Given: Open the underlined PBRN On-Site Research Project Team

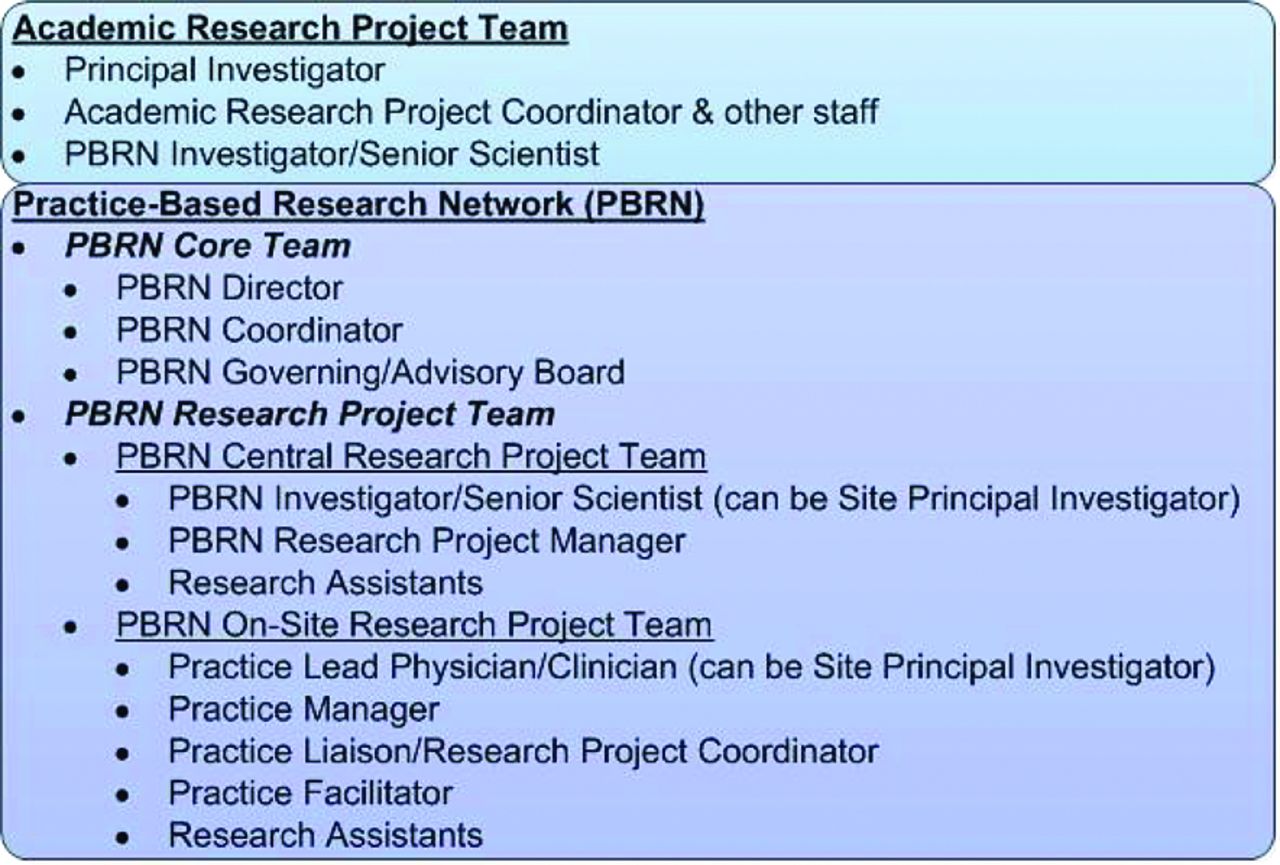Looking at the screenshot, I should click(x=414, y=624).
